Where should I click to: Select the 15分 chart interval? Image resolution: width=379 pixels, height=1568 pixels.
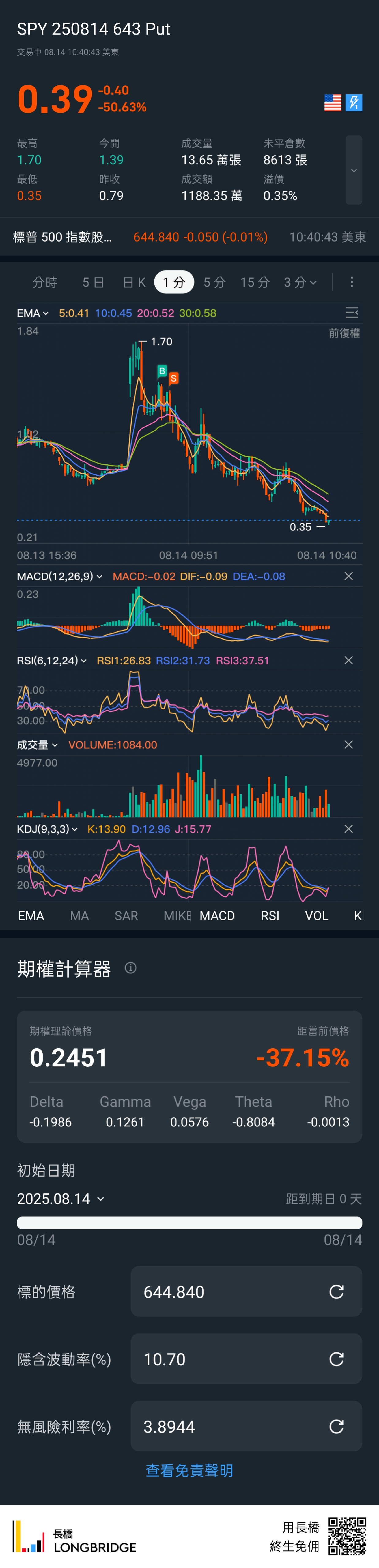[255, 282]
